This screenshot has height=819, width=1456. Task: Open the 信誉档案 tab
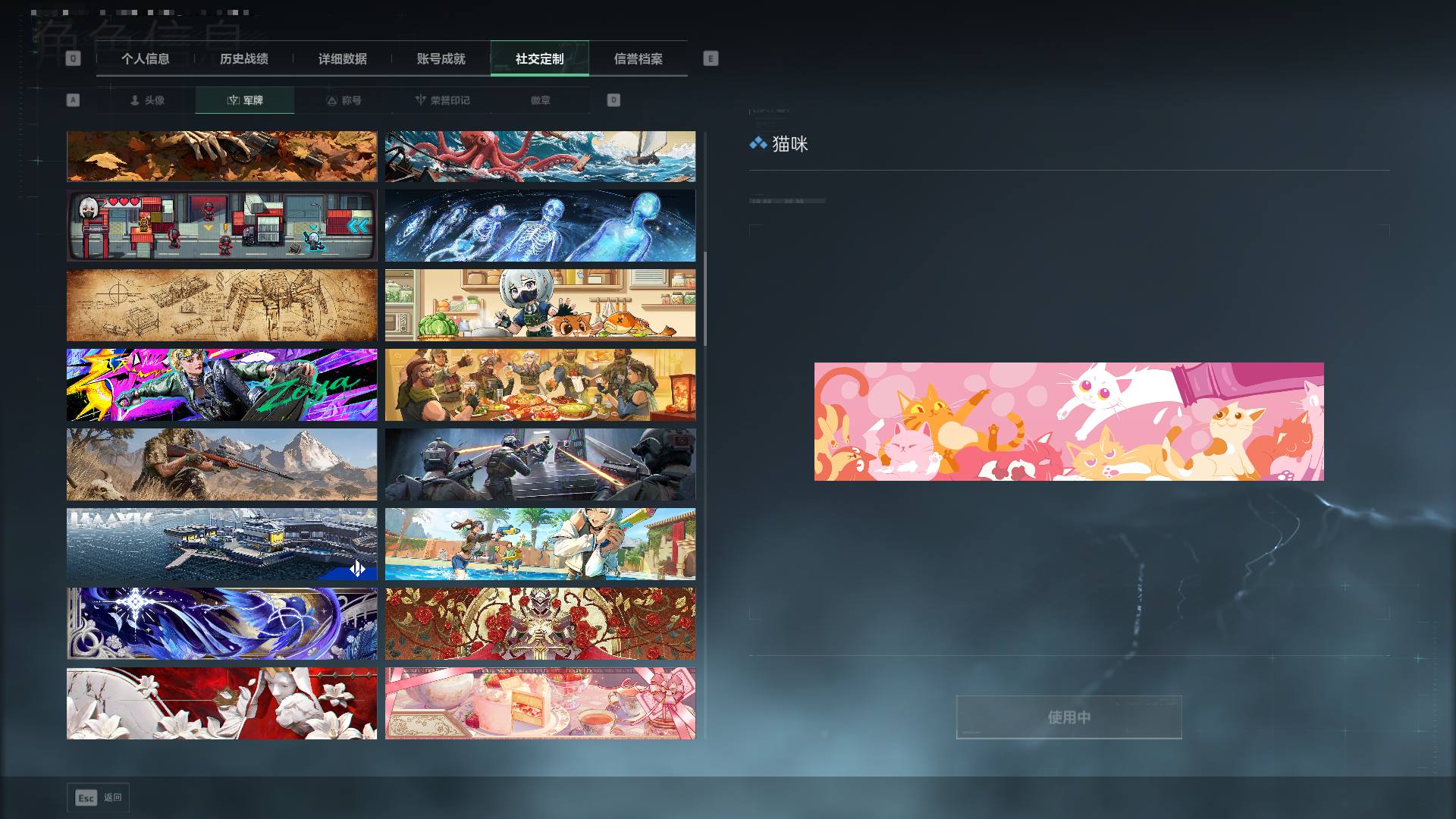click(x=639, y=58)
